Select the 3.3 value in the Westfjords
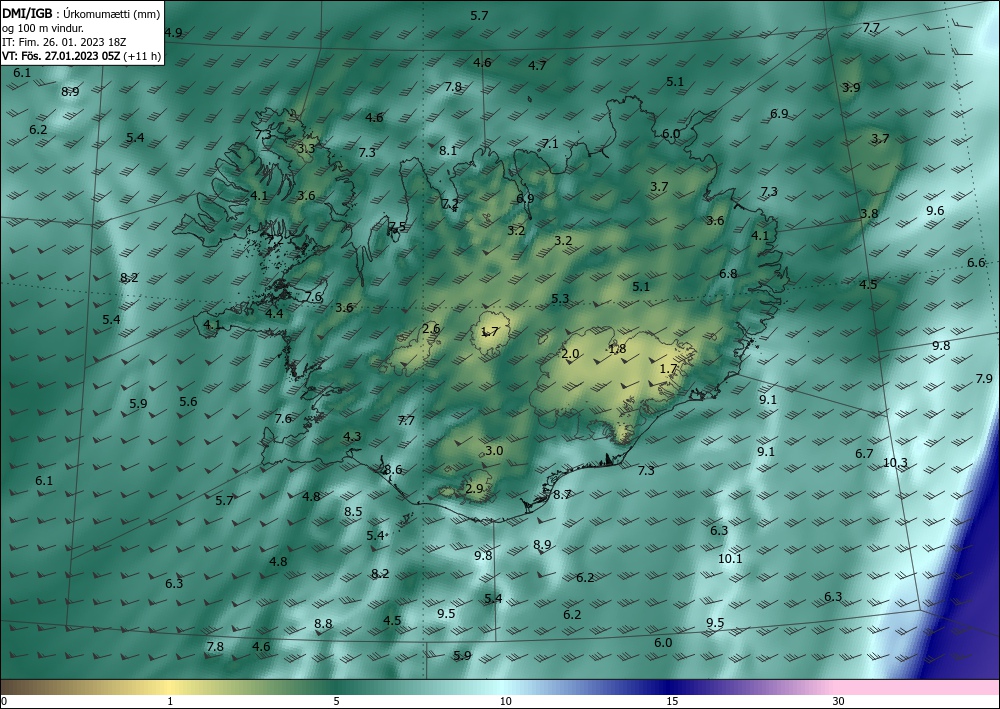The width and height of the screenshot is (1000, 709). (x=306, y=149)
